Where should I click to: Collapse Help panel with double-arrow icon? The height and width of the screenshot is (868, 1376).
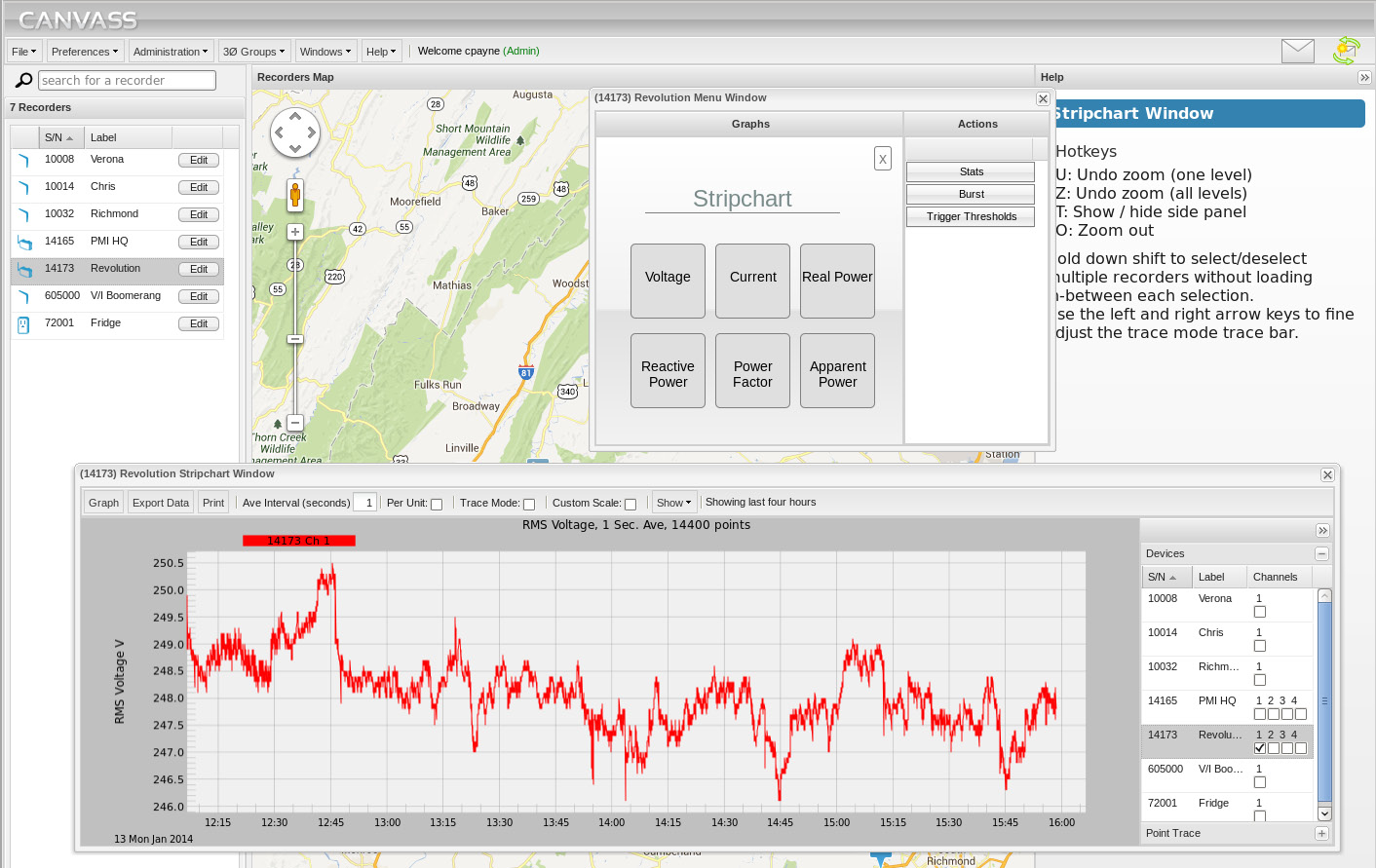coord(1364,77)
